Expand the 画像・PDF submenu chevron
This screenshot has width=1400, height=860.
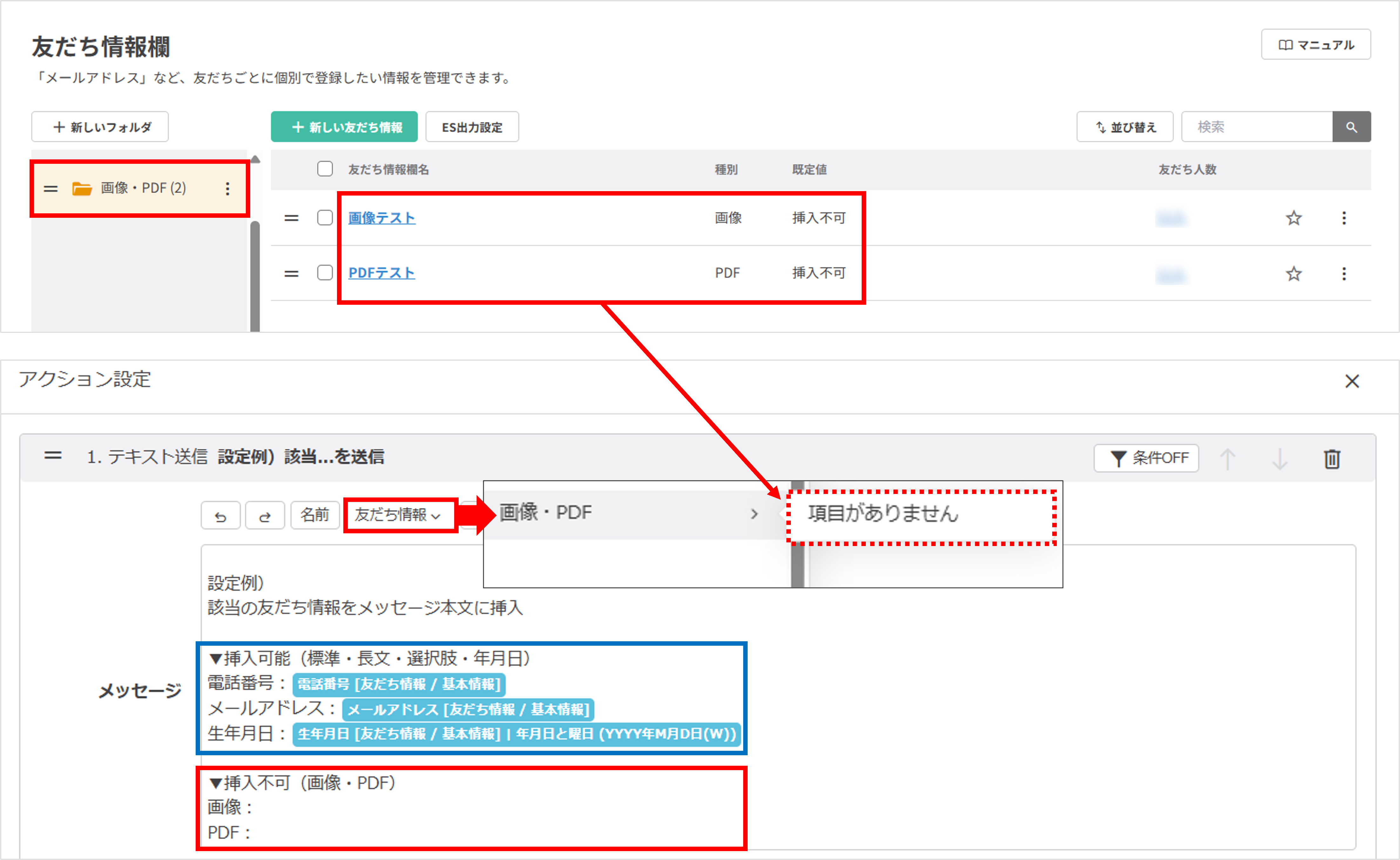755,513
